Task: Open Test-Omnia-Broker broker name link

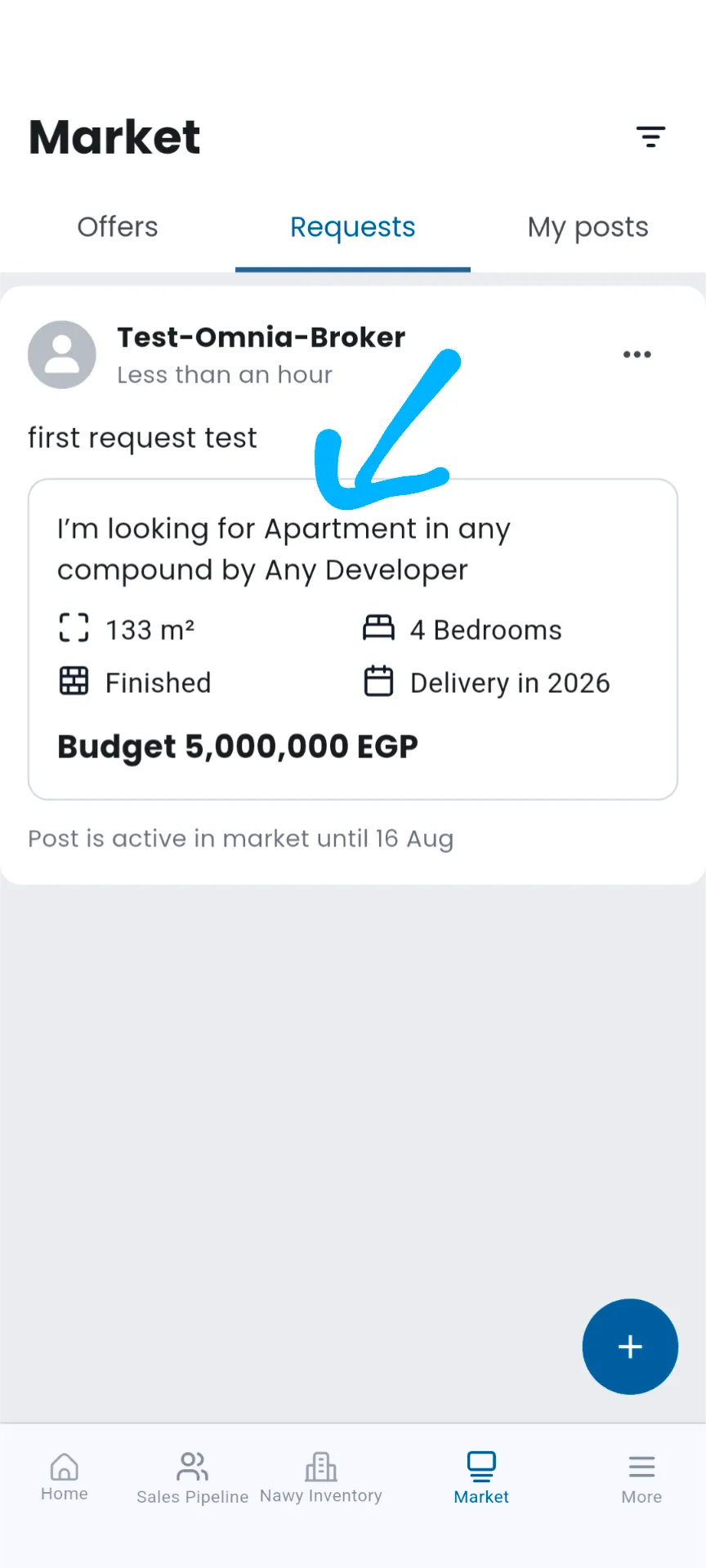Action: (261, 337)
